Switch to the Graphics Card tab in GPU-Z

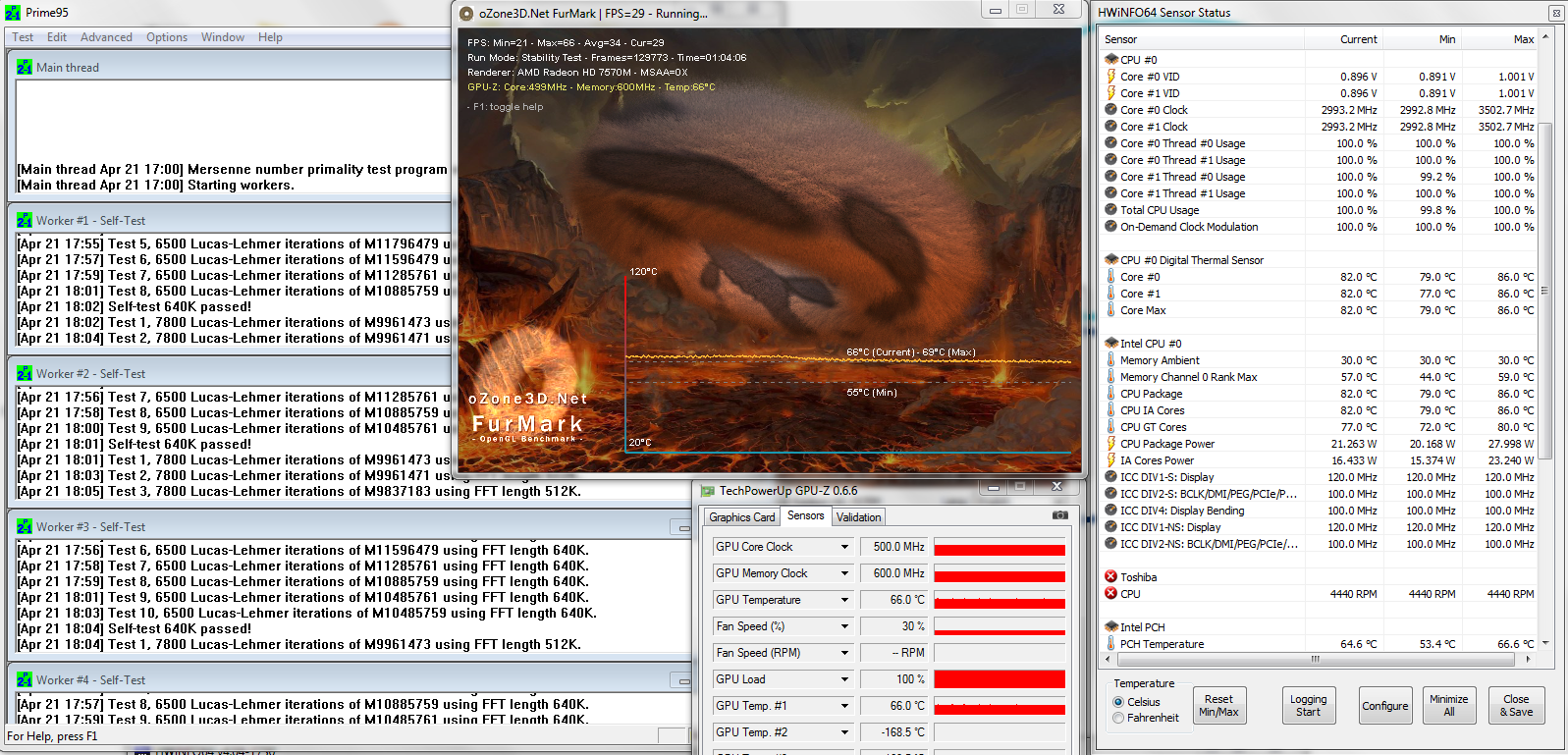[742, 517]
